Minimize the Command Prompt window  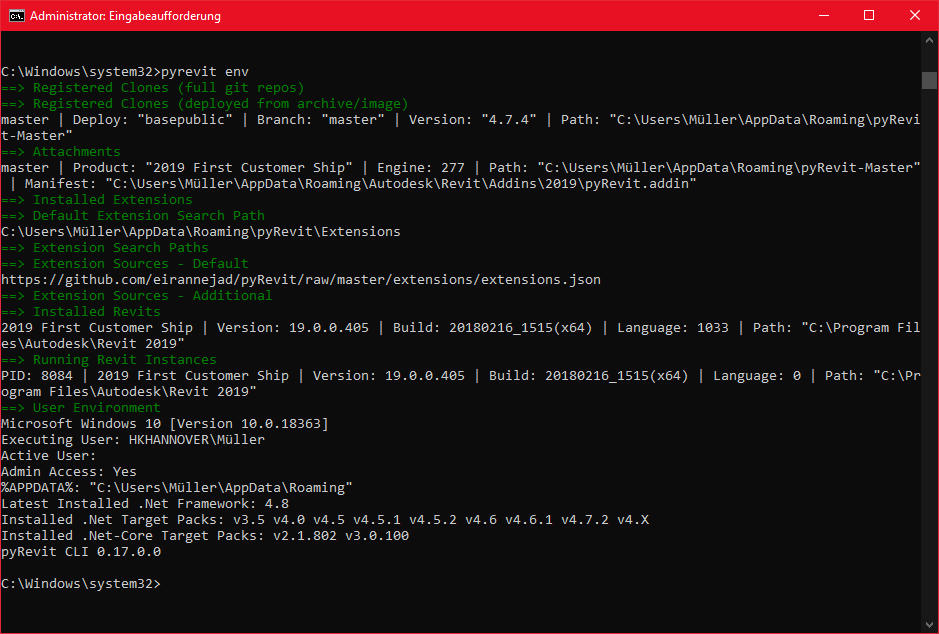click(x=824, y=15)
